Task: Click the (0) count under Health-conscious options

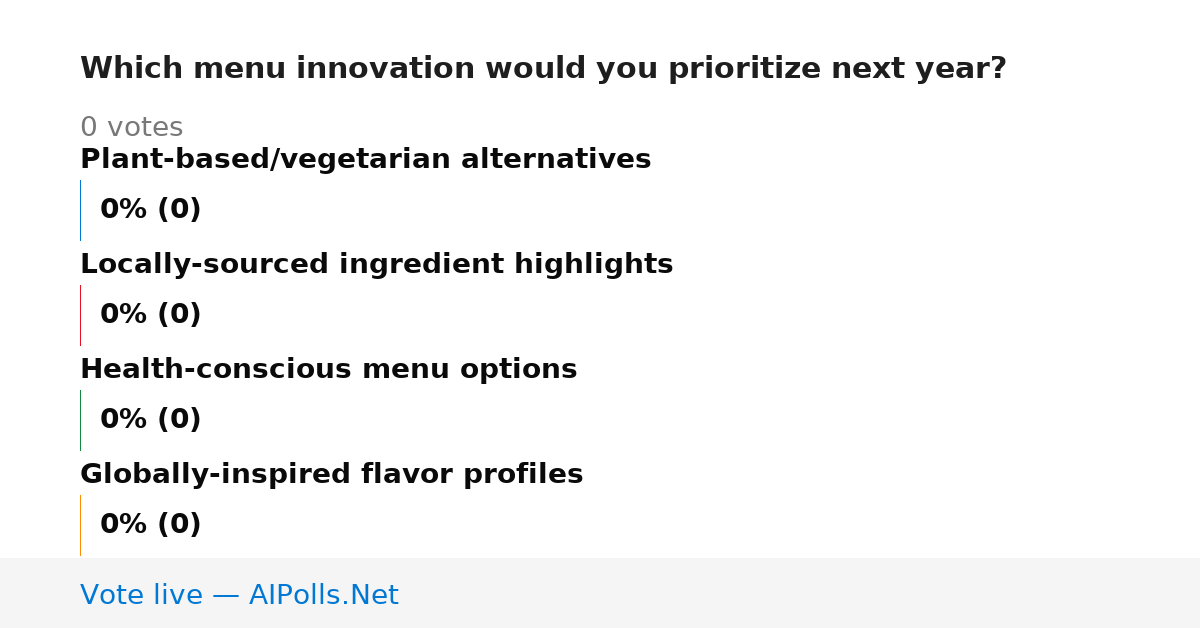Action: click(179, 420)
